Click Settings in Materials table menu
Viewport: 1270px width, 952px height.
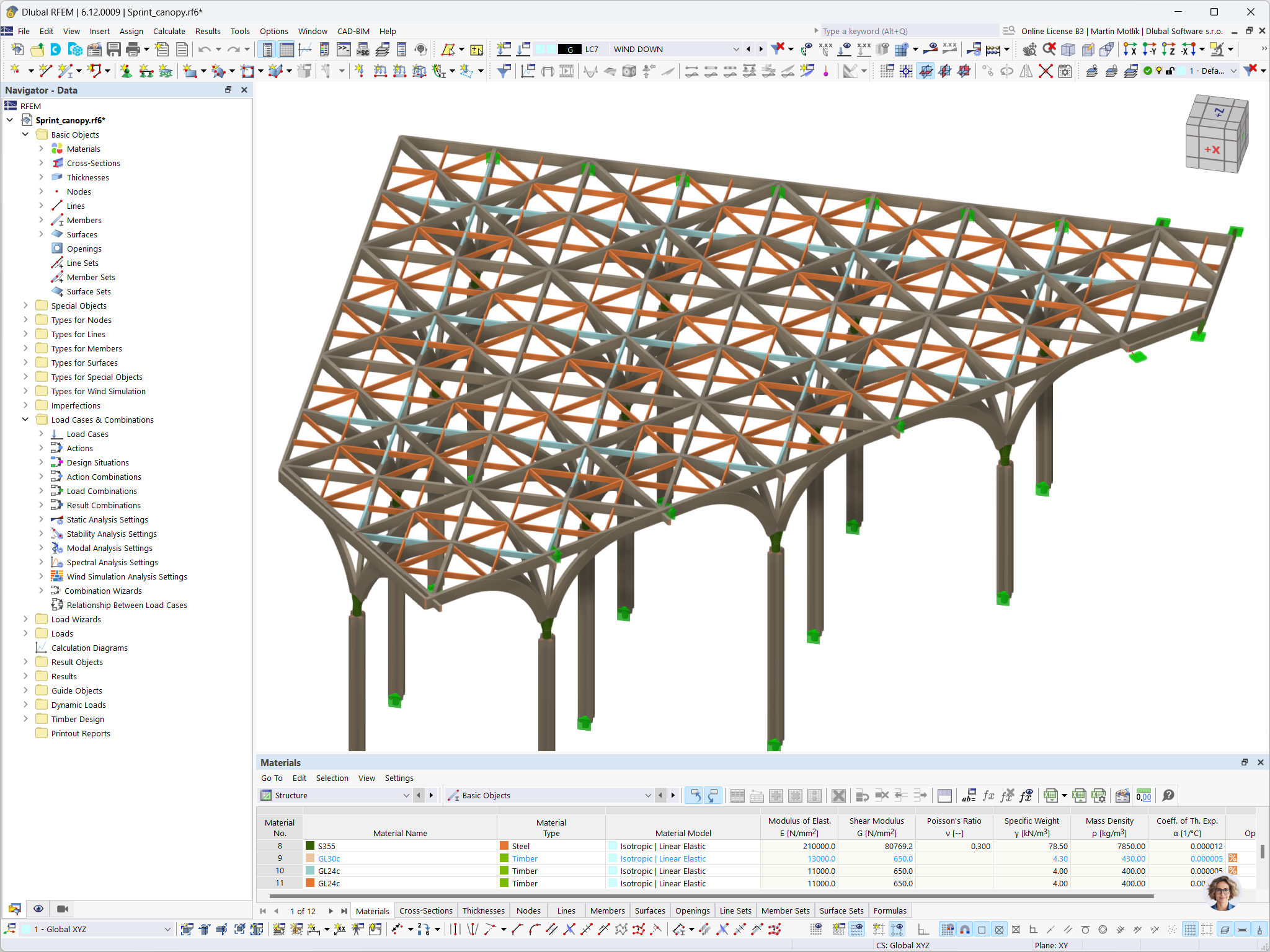point(399,778)
